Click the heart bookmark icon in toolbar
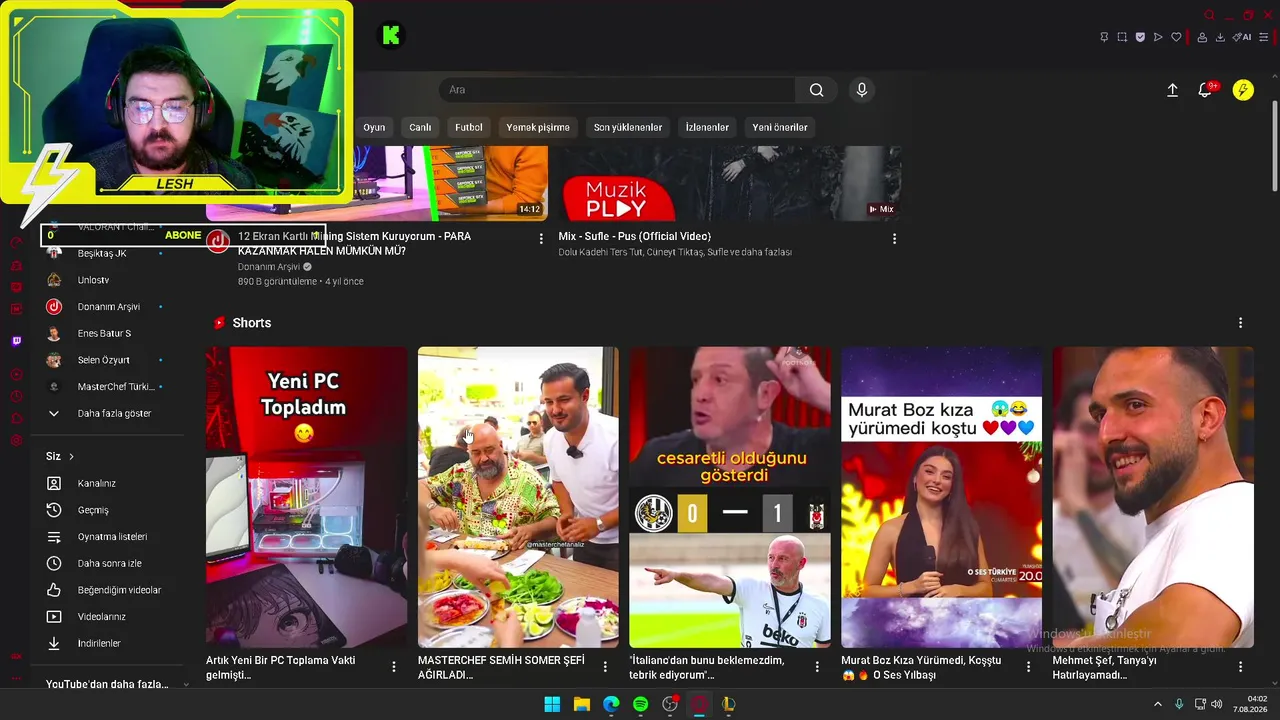Screen dimensions: 1280x720 coord(1176,37)
